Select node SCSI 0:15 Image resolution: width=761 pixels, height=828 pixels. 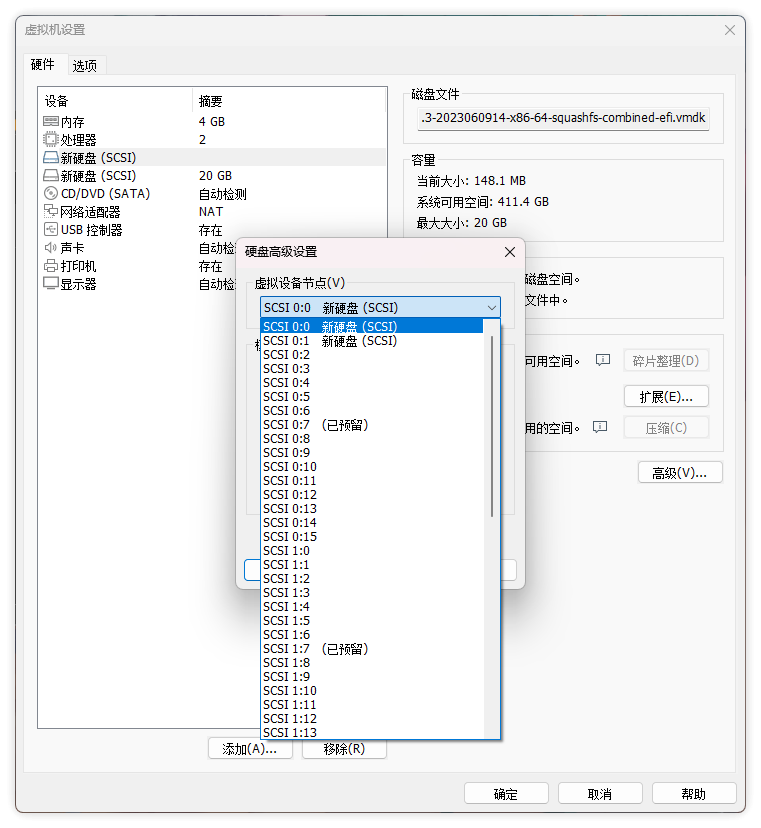point(372,537)
